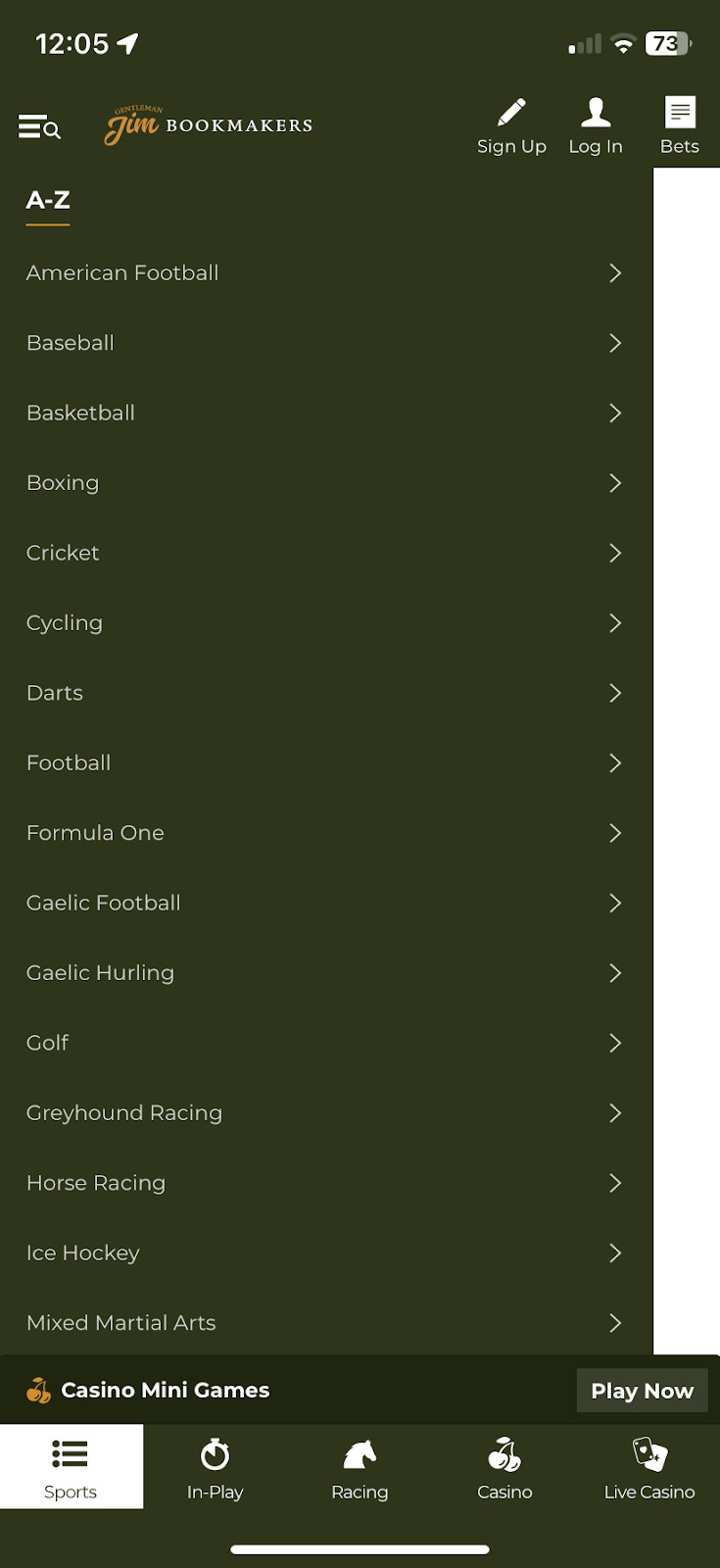Tap the Casino Mini Games banner
Viewport: 720px width, 1568px height.
pyautogui.click(x=165, y=1390)
